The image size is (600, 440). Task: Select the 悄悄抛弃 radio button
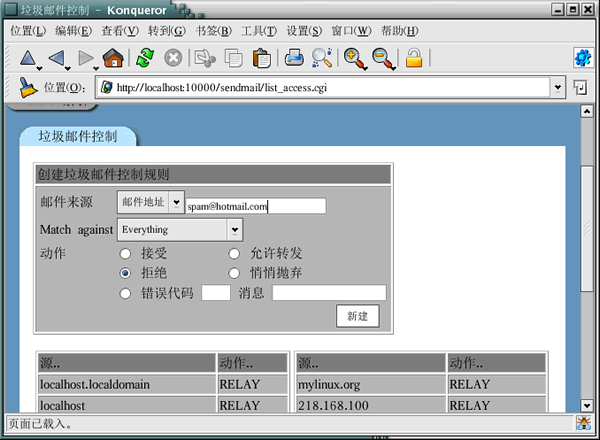pos(234,273)
